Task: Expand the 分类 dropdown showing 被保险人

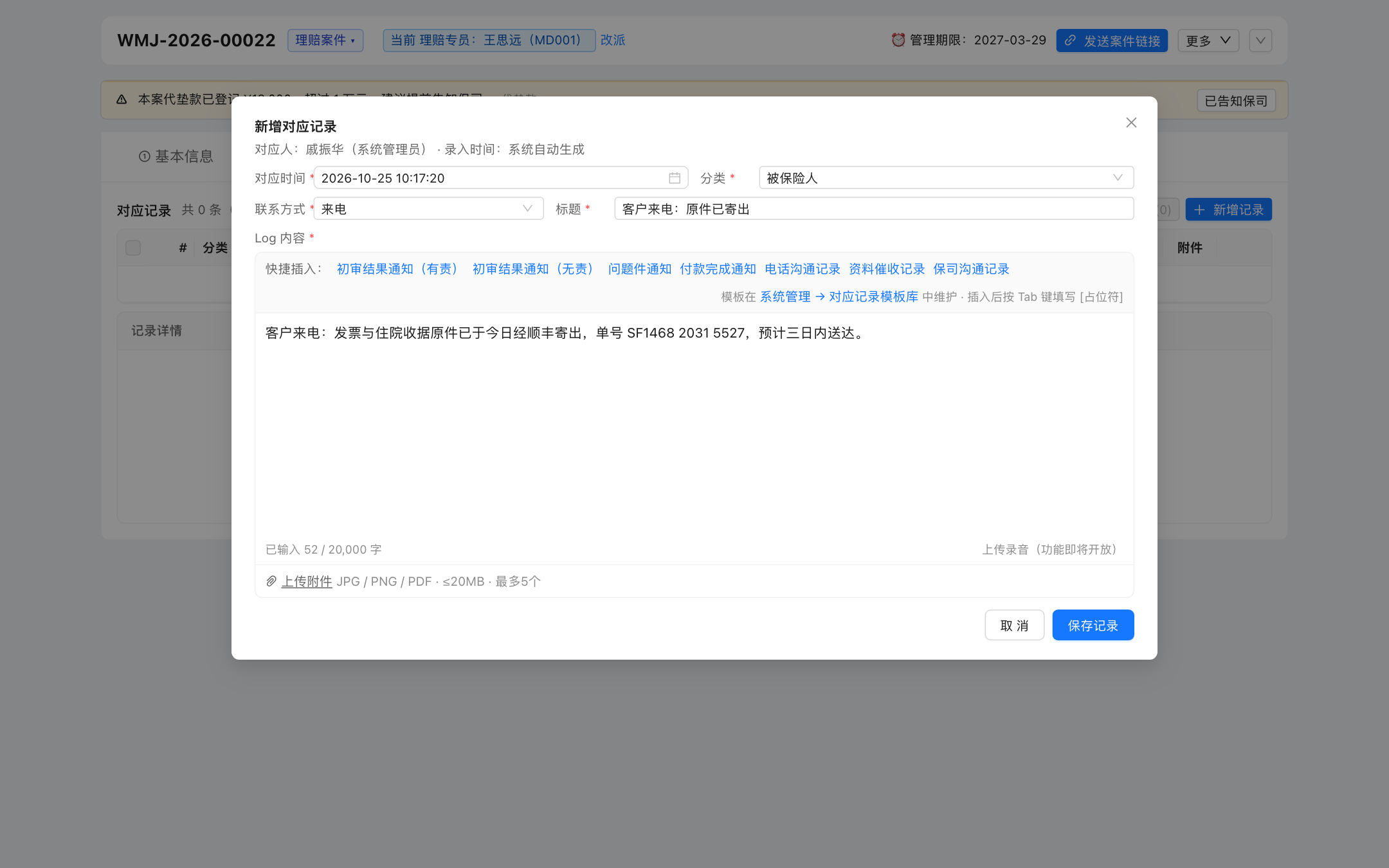Action: pyautogui.click(x=946, y=177)
